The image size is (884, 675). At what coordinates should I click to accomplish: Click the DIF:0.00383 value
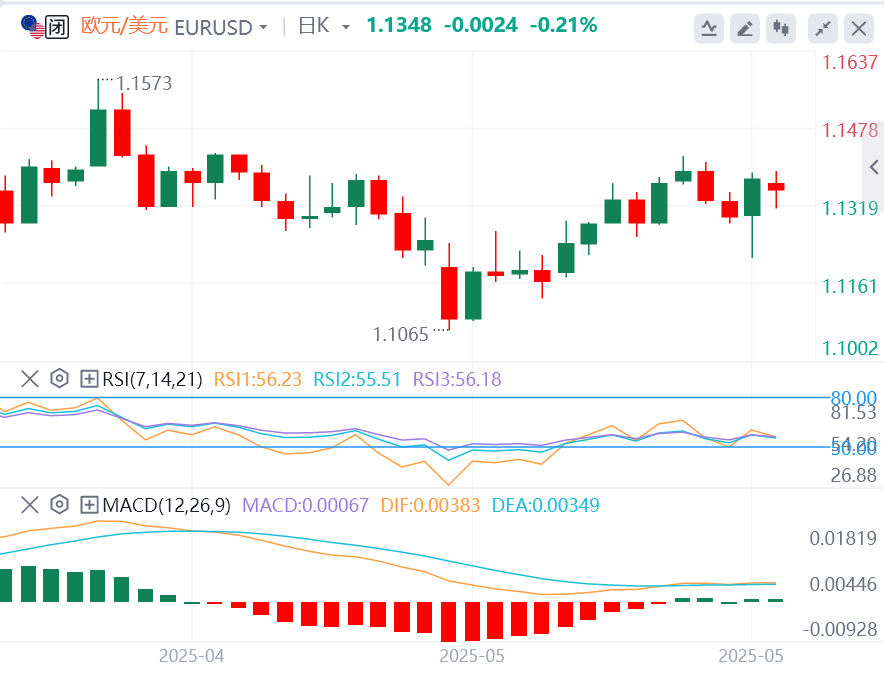pyautogui.click(x=430, y=505)
